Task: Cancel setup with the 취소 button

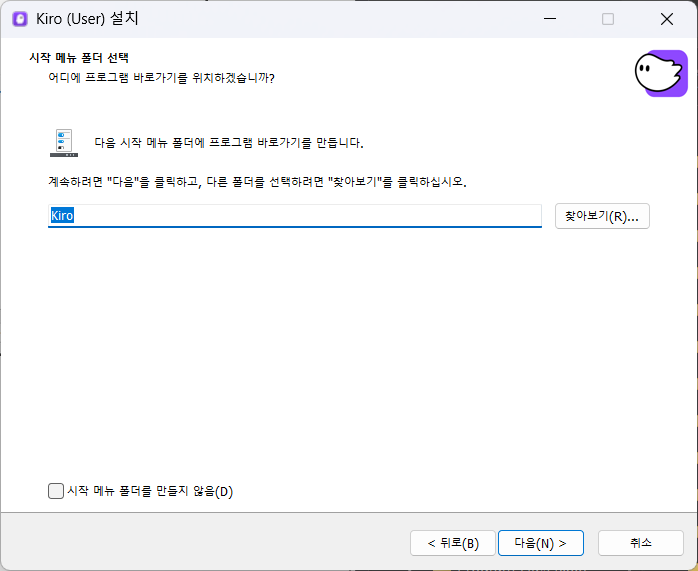Action: point(641,543)
